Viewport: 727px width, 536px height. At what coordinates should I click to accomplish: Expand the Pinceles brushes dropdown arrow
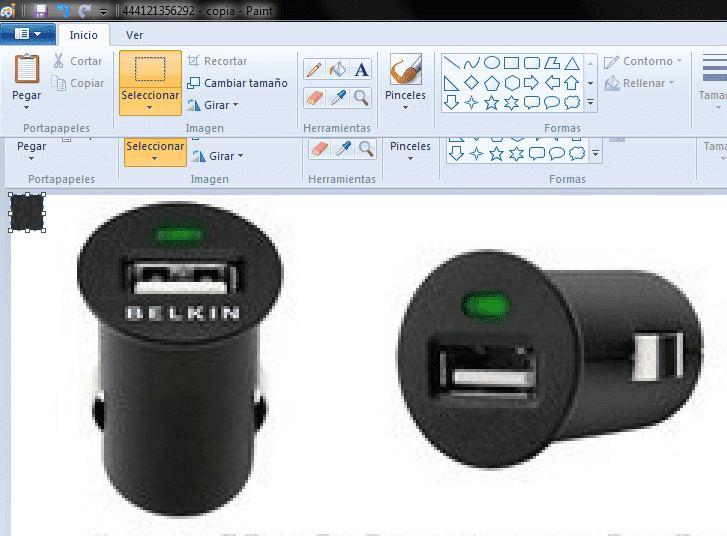(406, 108)
